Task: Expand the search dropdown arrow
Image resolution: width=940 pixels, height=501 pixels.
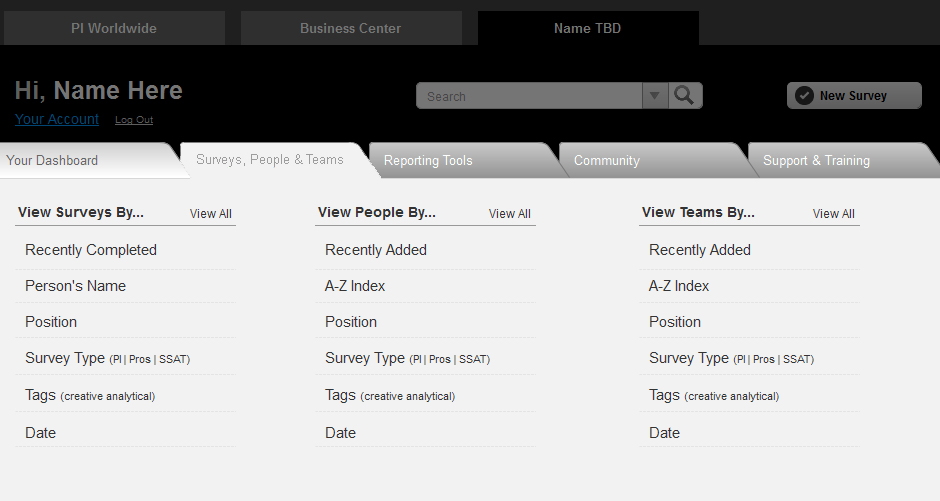Action: 655,95
